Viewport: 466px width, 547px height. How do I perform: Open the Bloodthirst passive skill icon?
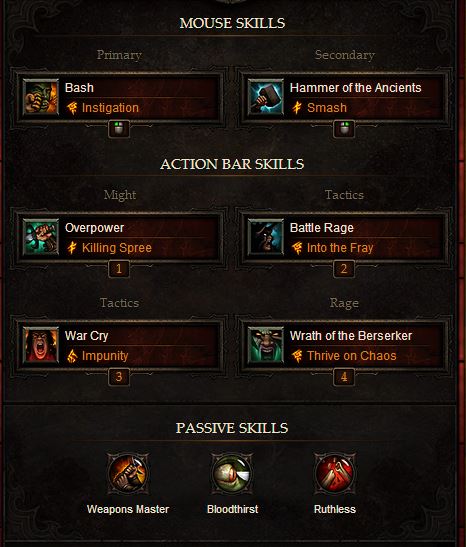coord(232,473)
